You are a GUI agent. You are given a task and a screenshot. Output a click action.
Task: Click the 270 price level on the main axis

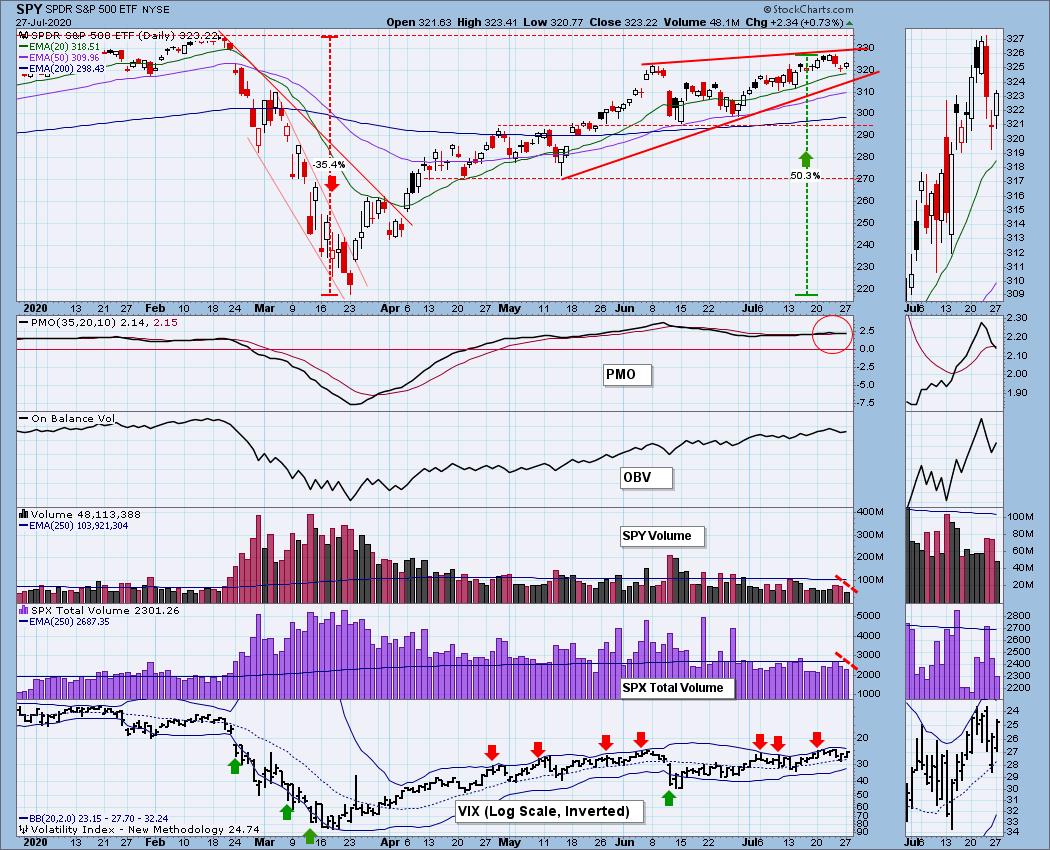click(865, 179)
